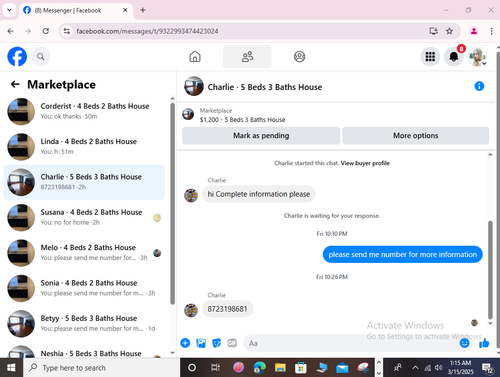The image size is (500, 377).
Task: Open the tab search dropdown arrow
Action: (x=9, y=10)
